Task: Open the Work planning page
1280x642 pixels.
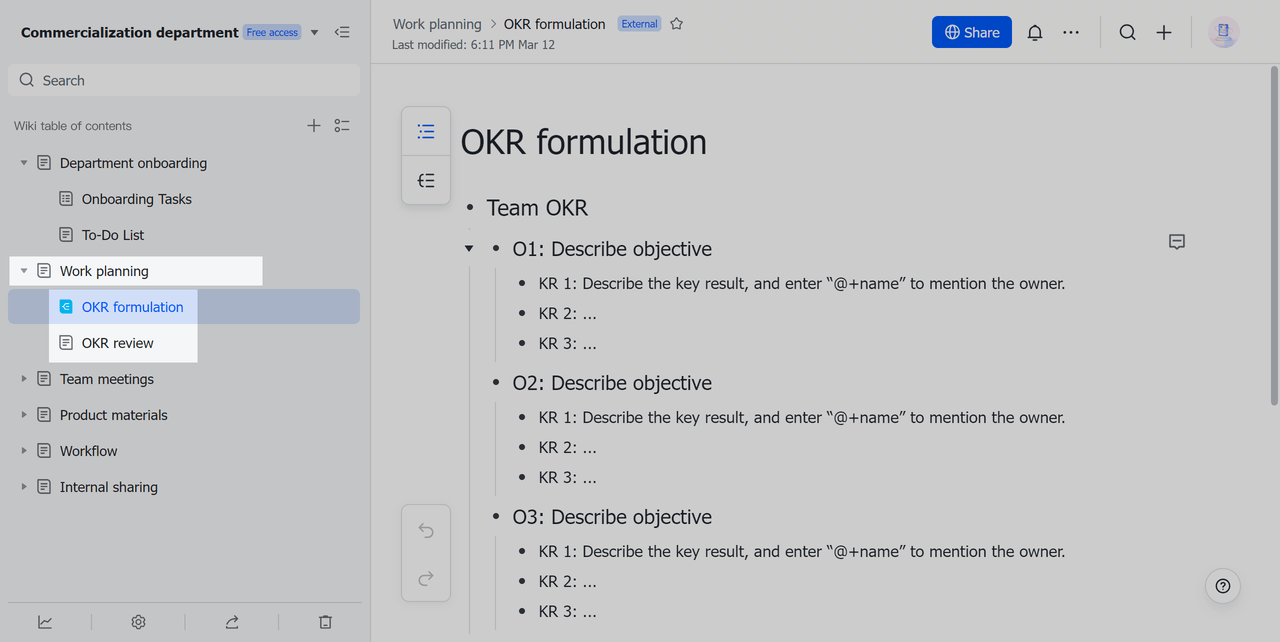Action: pyautogui.click(x=104, y=270)
